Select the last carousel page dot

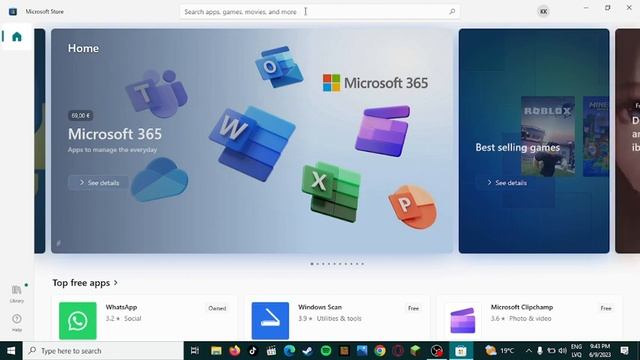pos(362,264)
